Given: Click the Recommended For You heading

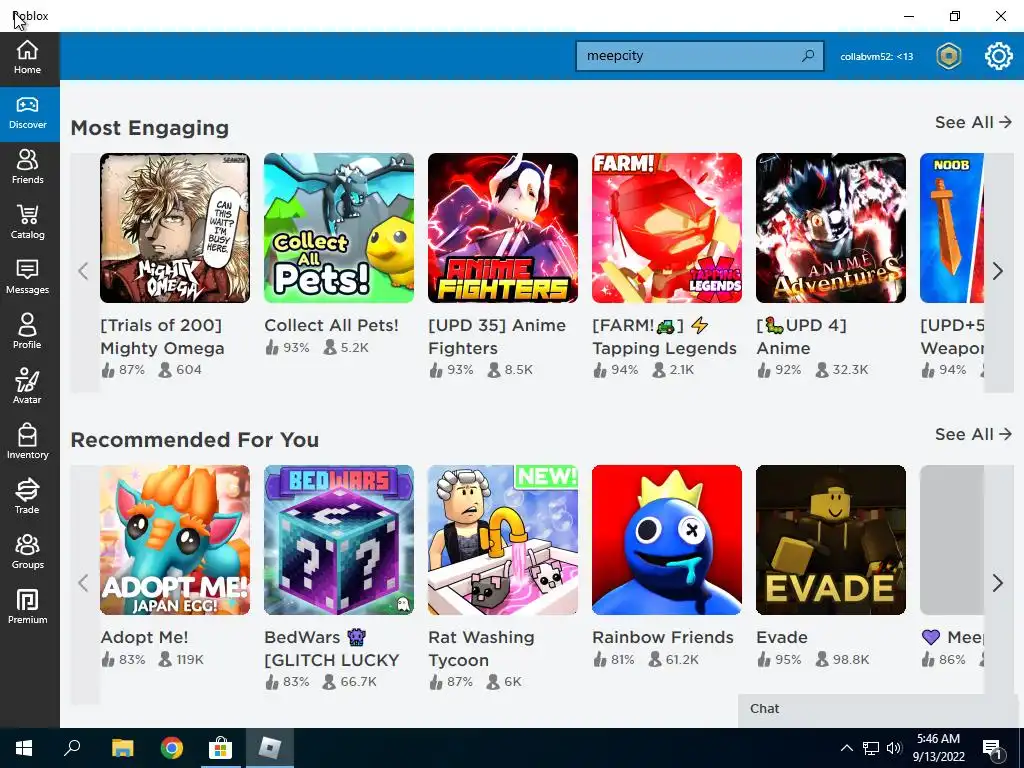Looking at the screenshot, I should pyautogui.click(x=195, y=440).
